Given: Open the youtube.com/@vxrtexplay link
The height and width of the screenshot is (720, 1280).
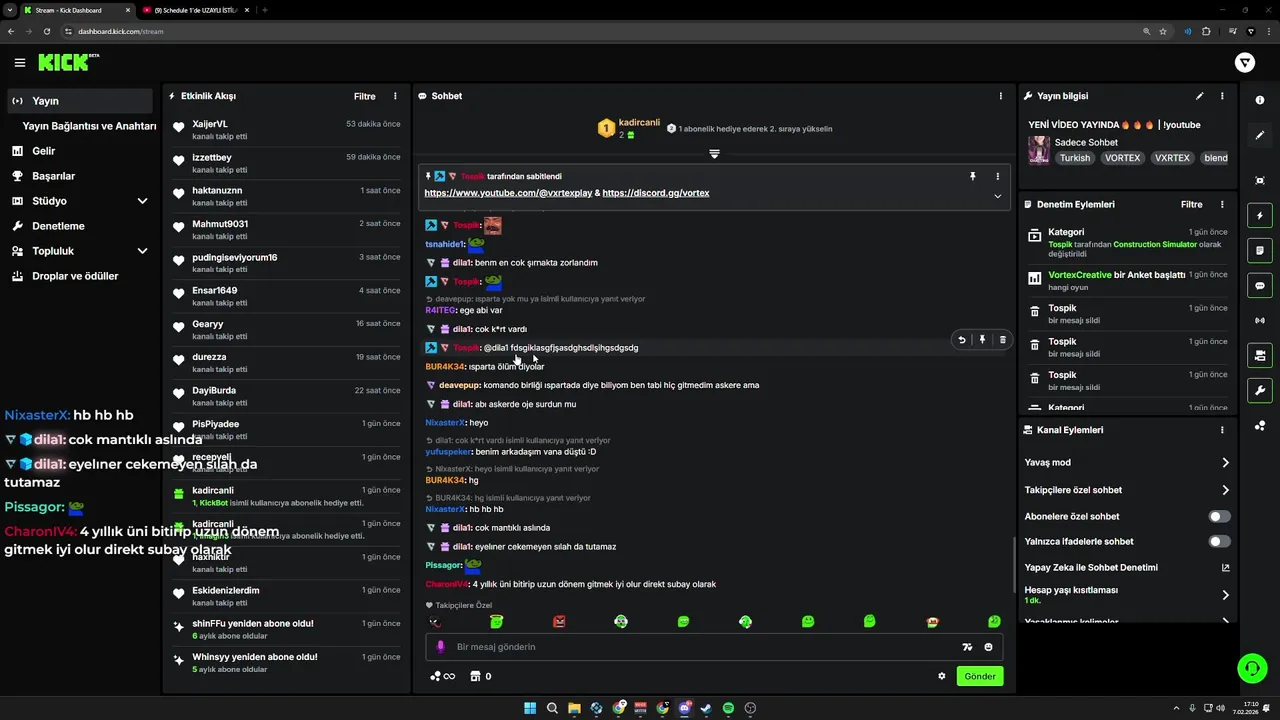Looking at the screenshot, I should coord(508,193).
